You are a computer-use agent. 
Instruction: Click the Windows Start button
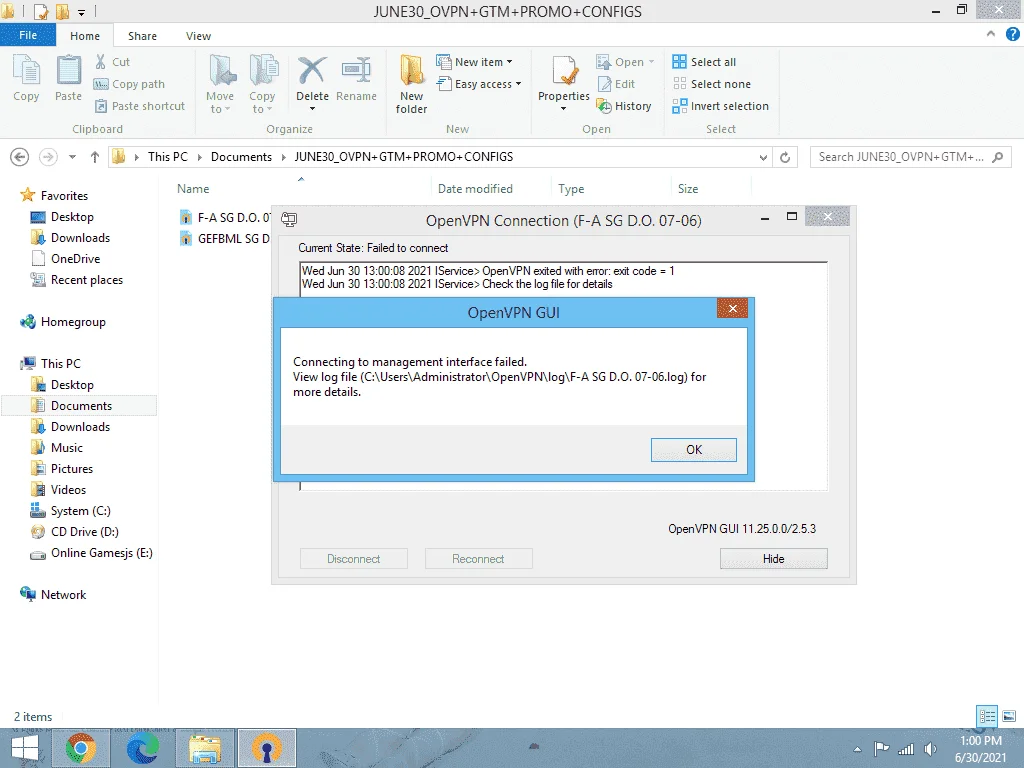pos(25,748)
